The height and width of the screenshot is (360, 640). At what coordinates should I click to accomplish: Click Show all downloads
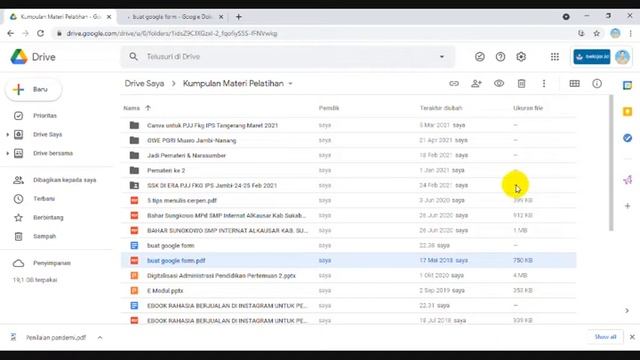click(605, 337)
